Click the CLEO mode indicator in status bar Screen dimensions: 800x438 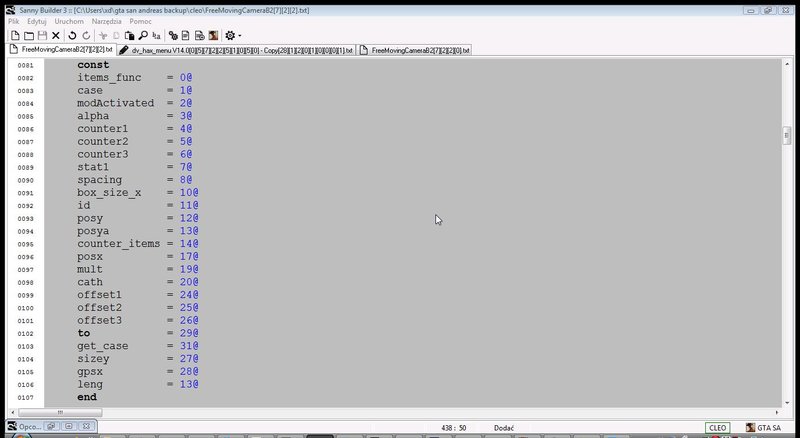click(x=717, y=428)
